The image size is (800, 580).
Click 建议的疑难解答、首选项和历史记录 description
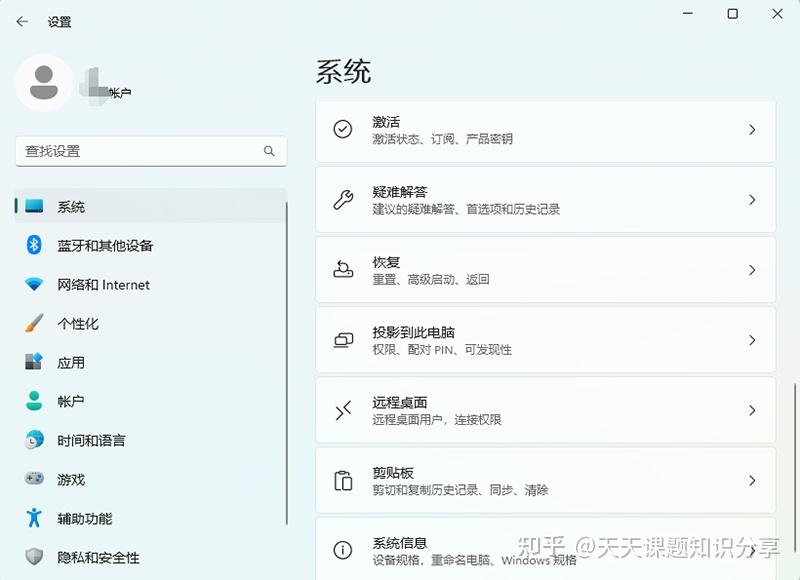[x=466, y=209]
